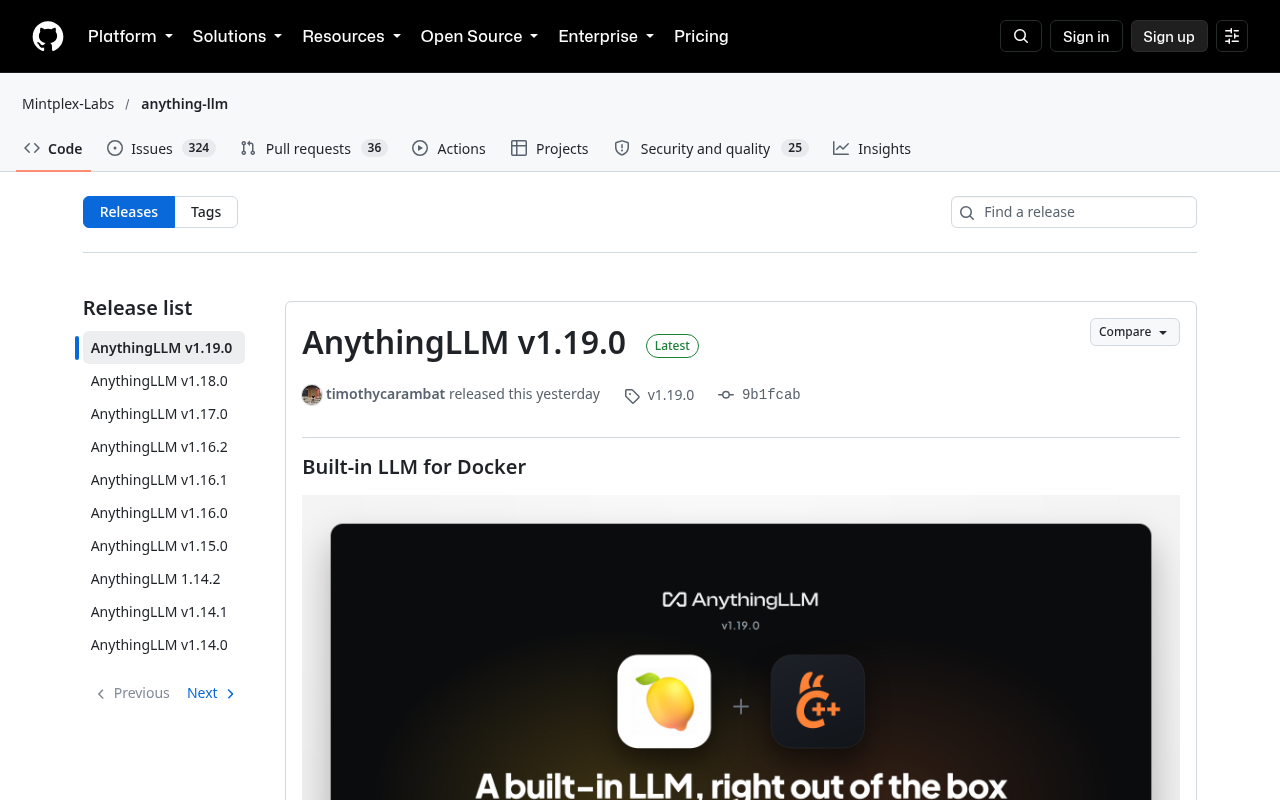Expand the Compare dropdown
The image size is (1280, 800).
pos(1134,332)
